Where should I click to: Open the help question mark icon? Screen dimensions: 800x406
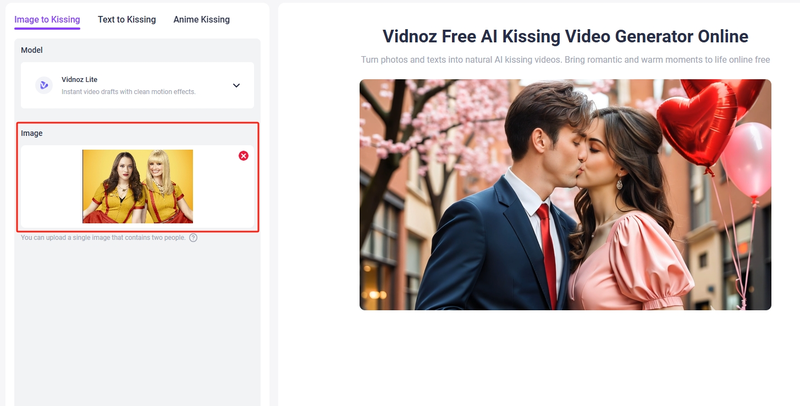tap(193, 238)
